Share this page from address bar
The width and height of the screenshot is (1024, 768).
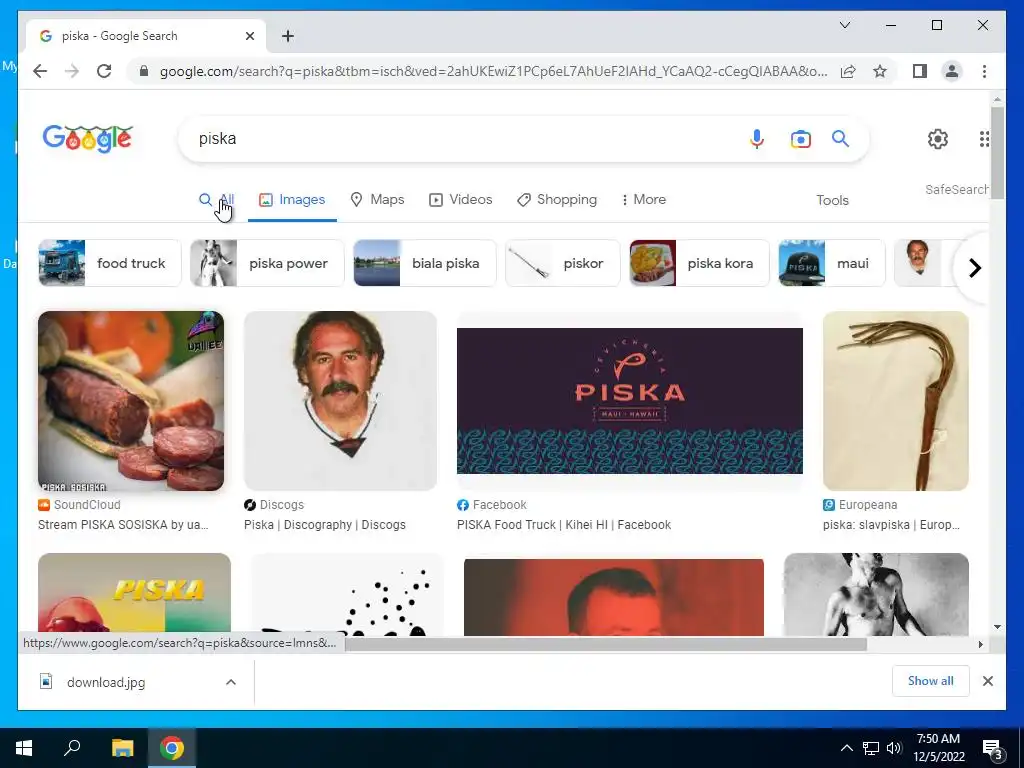tap(848, 71)
